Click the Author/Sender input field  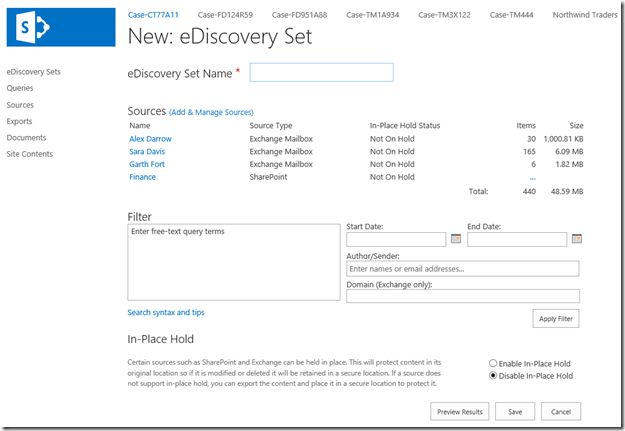click(x=463, y=269)
